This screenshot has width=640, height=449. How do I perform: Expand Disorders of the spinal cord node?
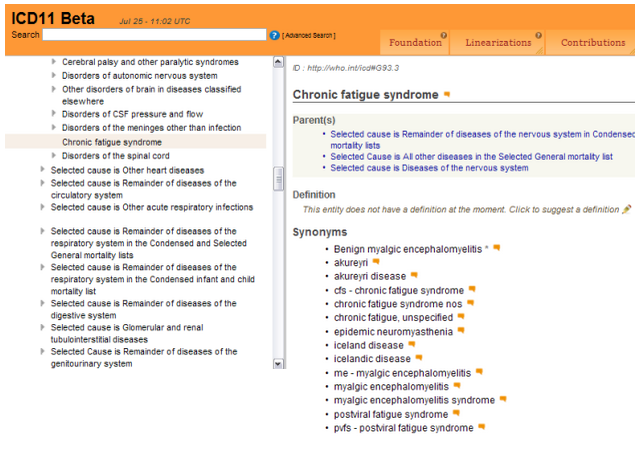[54, 156]
